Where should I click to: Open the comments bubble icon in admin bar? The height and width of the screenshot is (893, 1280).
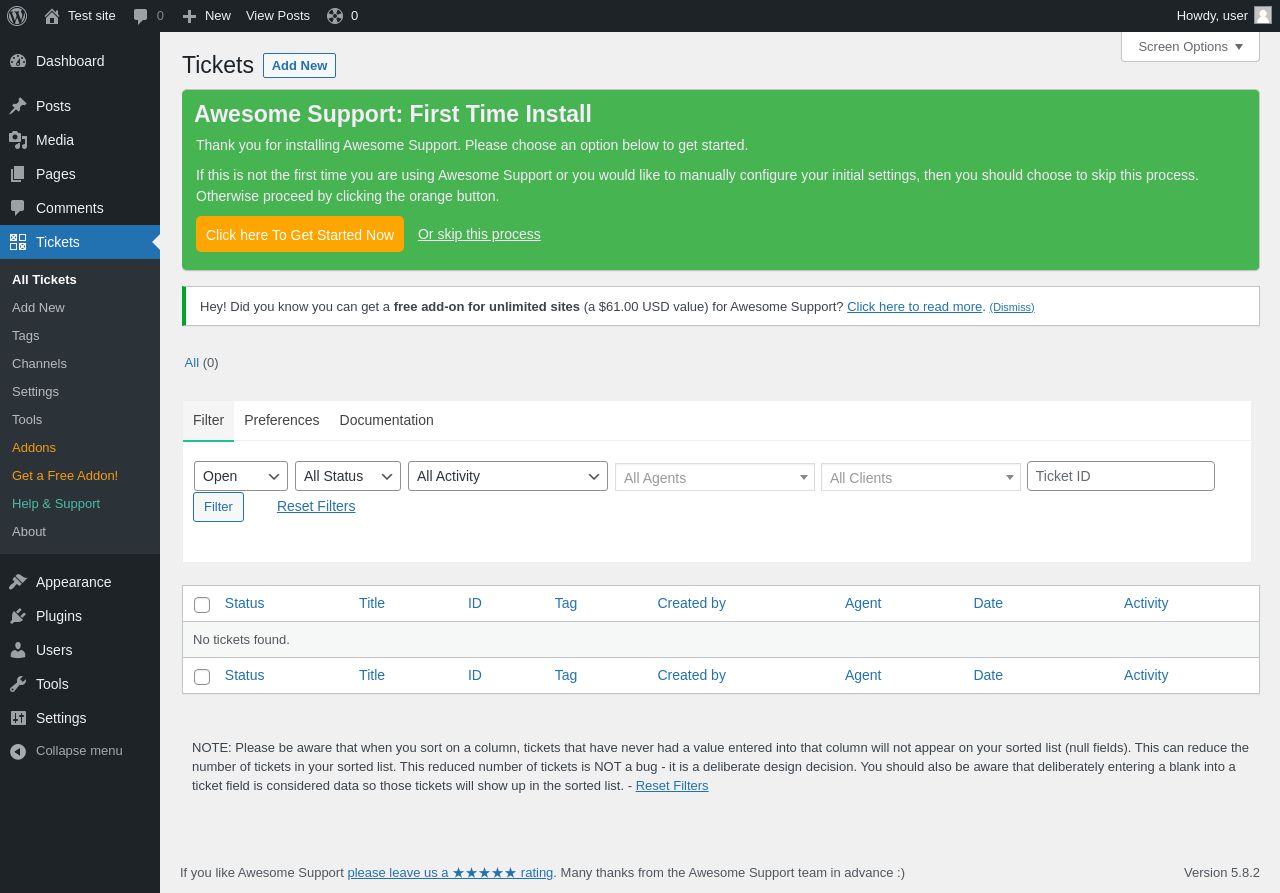click(141, 16)
